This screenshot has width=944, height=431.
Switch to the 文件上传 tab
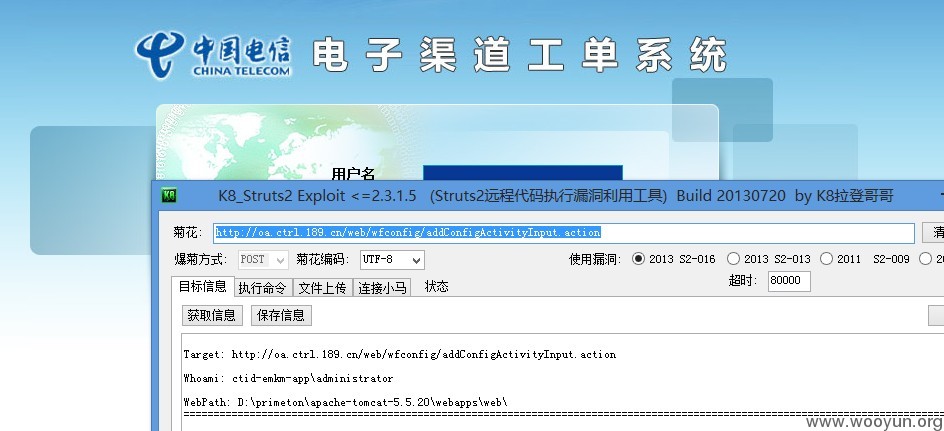click(323, 288)
